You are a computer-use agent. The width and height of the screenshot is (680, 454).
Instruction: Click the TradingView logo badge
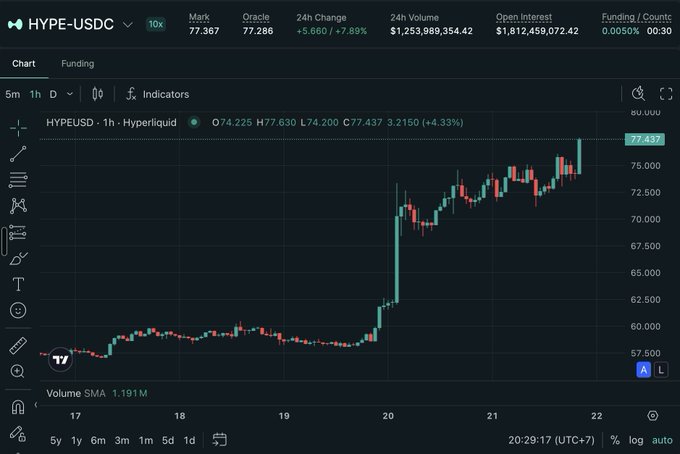[60, 359]
